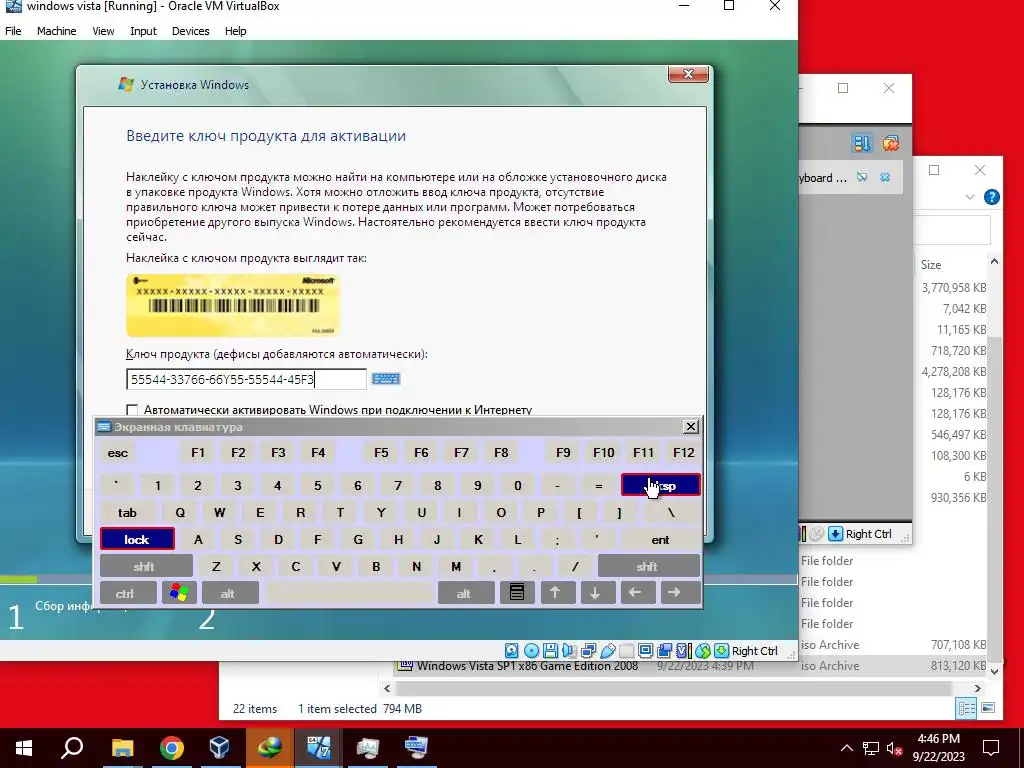Click display settings icon in VM status bar
1024x768 pixels.
(x=646, y=650)
